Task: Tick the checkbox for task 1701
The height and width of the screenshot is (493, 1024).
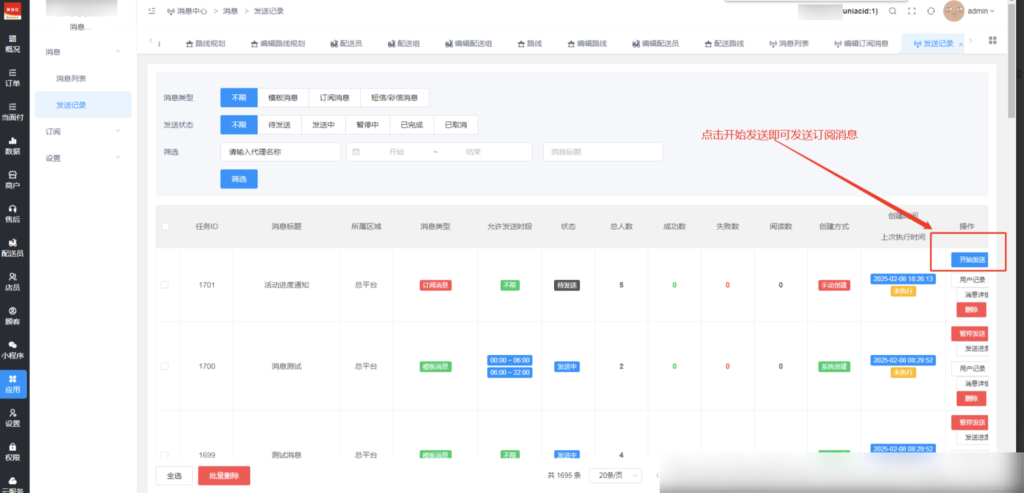Action: click(x=165, y=285)
